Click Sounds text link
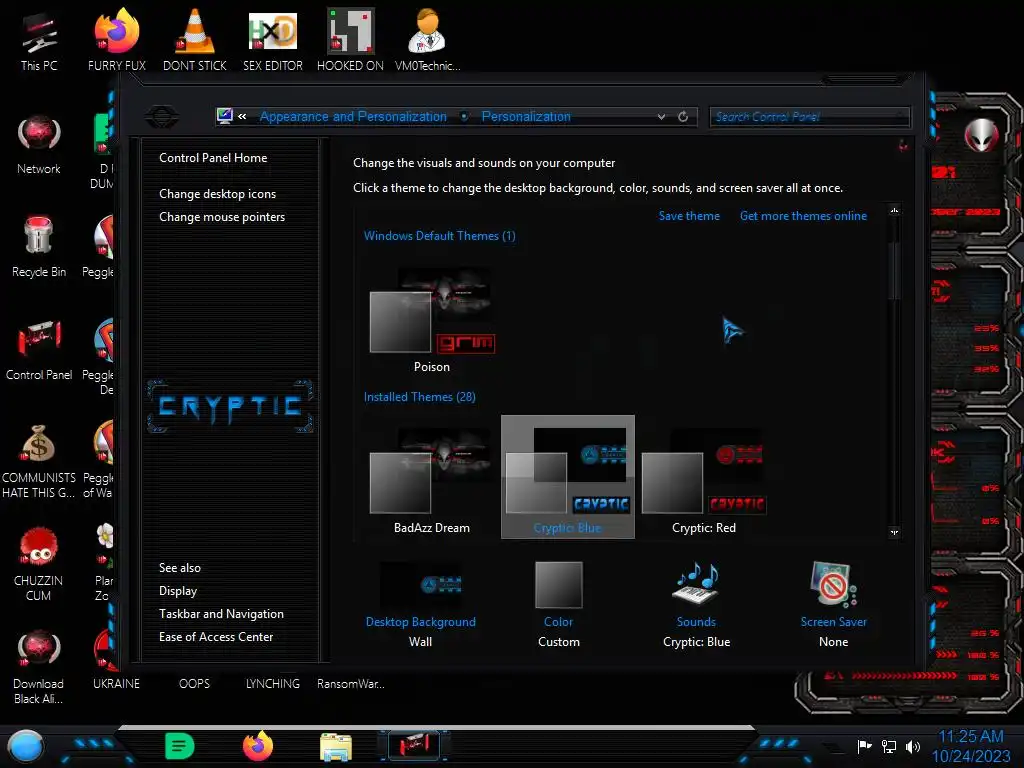1024x768 pixels. point(696,622)
